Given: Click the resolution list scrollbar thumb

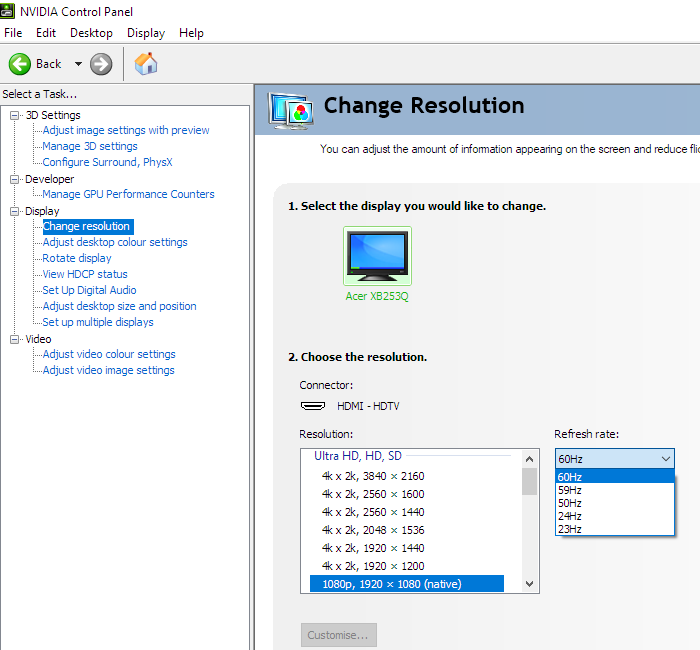Looking at the screenshot, I should click(x=529, y=482).
